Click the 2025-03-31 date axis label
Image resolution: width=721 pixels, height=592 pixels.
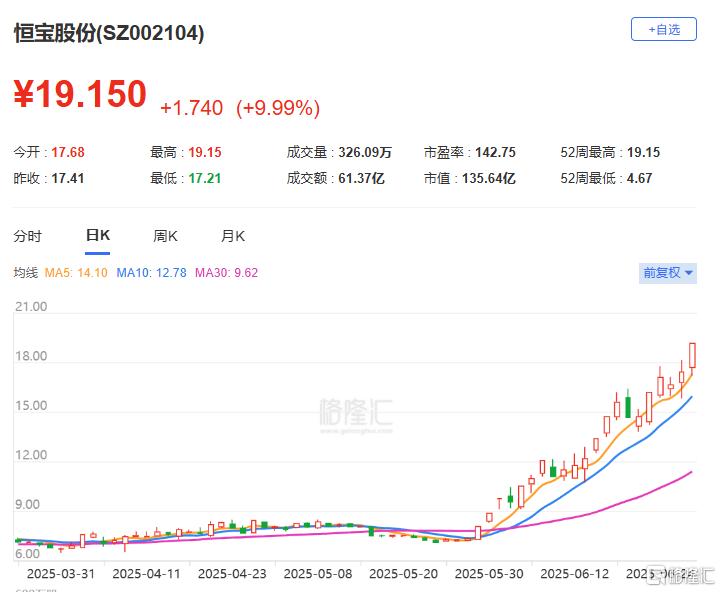pyautogui.click(x=61, y=574)
